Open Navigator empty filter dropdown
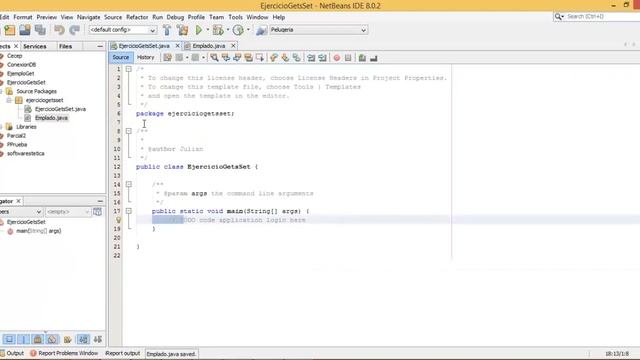The height and width of the screenshot is (360, 640). (x=68, y=212)
